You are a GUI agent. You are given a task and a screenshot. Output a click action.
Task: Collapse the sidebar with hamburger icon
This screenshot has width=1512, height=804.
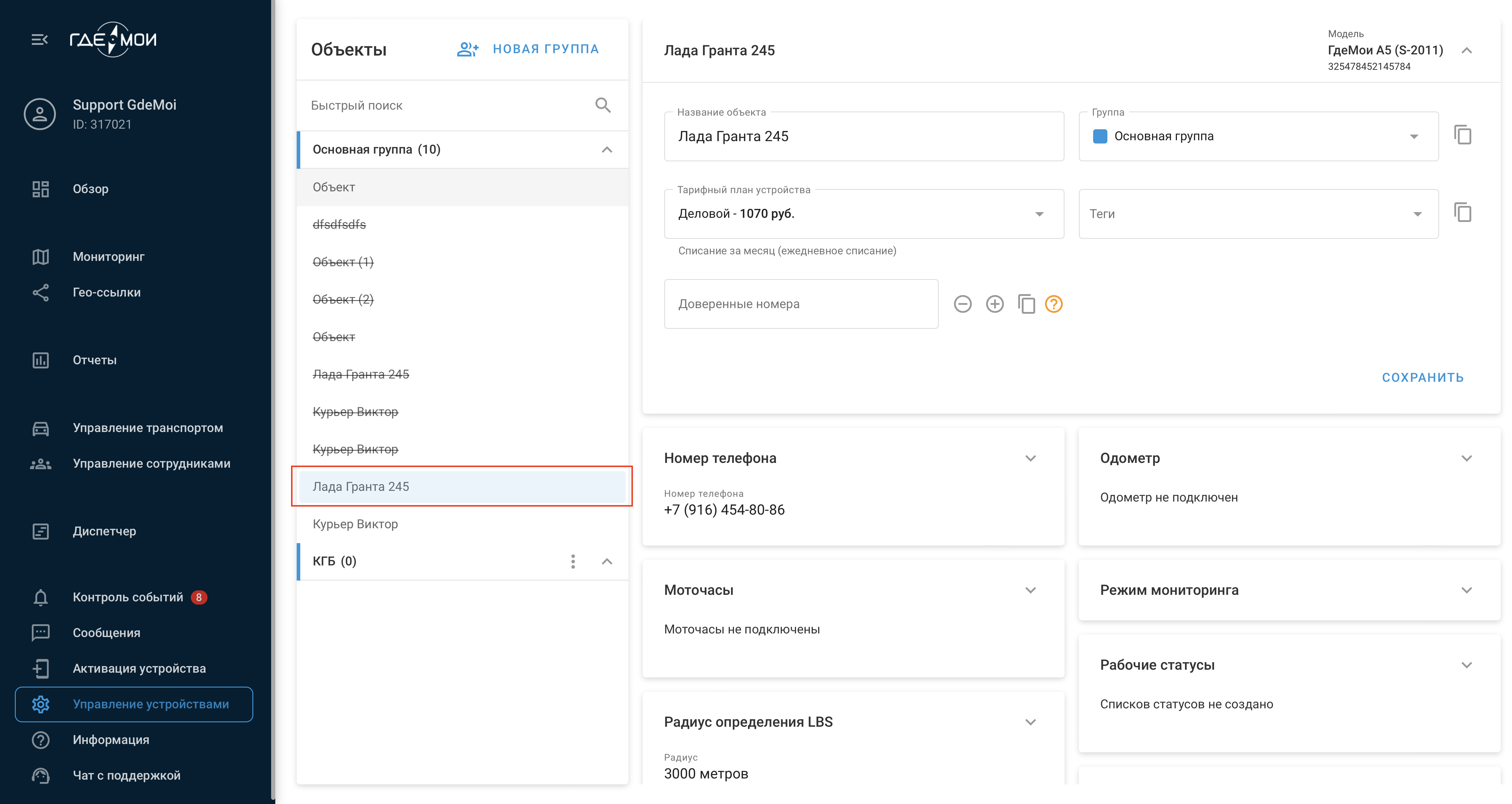39,40
